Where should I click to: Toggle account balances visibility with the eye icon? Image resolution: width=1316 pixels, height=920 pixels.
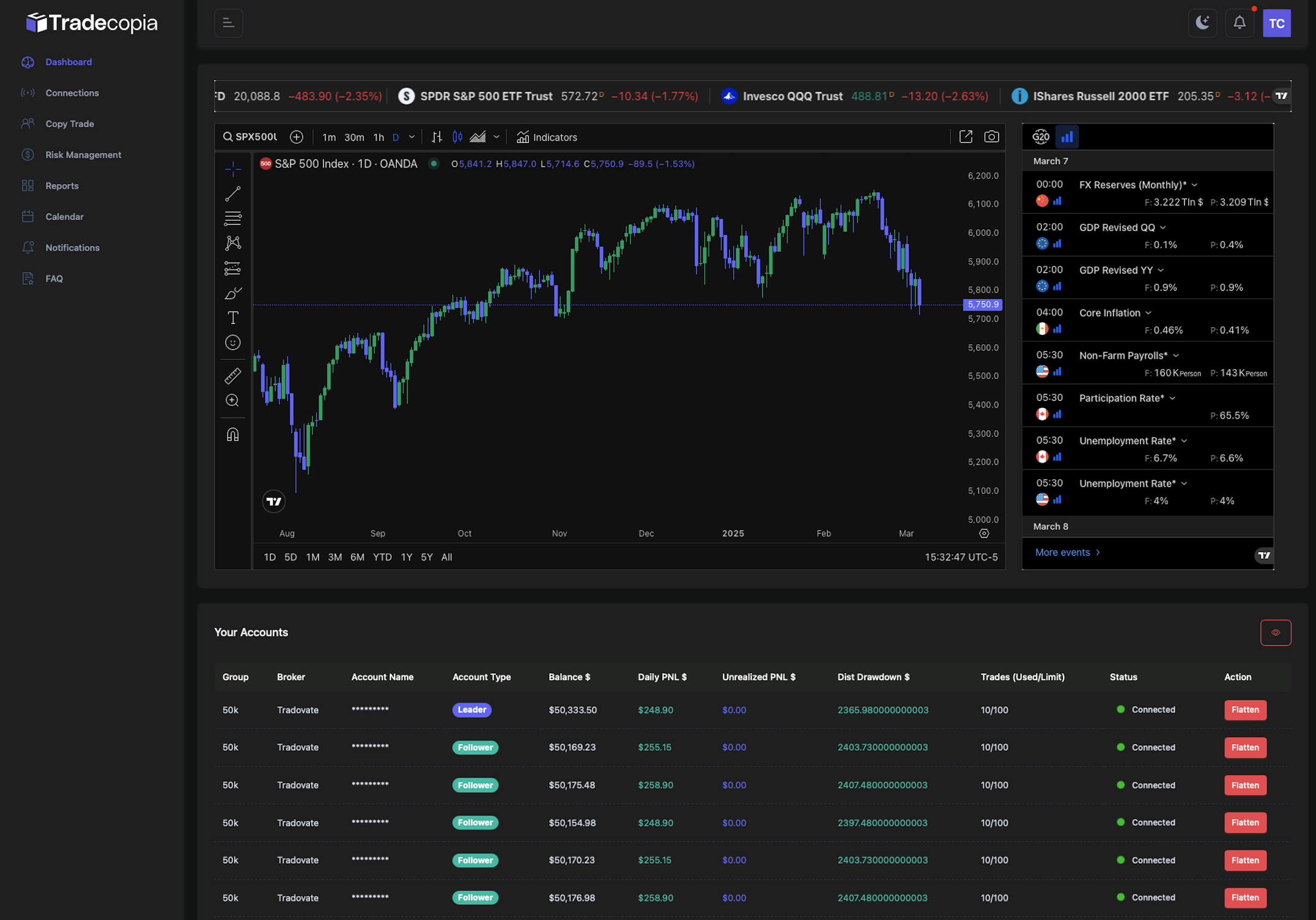pos(1276,632)
